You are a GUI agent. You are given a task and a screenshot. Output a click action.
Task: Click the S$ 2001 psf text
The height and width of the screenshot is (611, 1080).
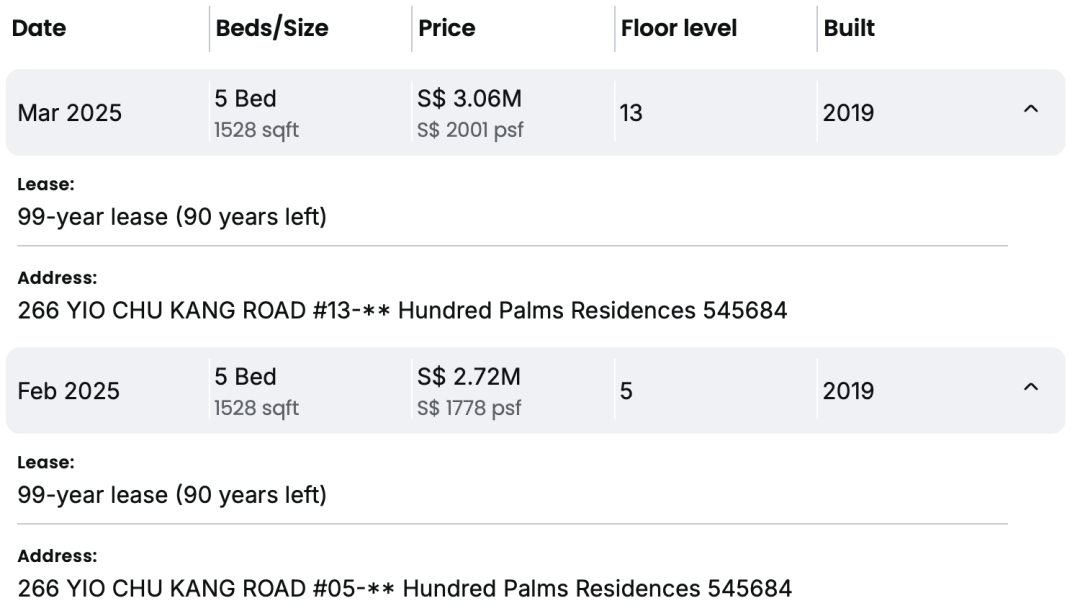pyautogui.click(x=470, y=130)
